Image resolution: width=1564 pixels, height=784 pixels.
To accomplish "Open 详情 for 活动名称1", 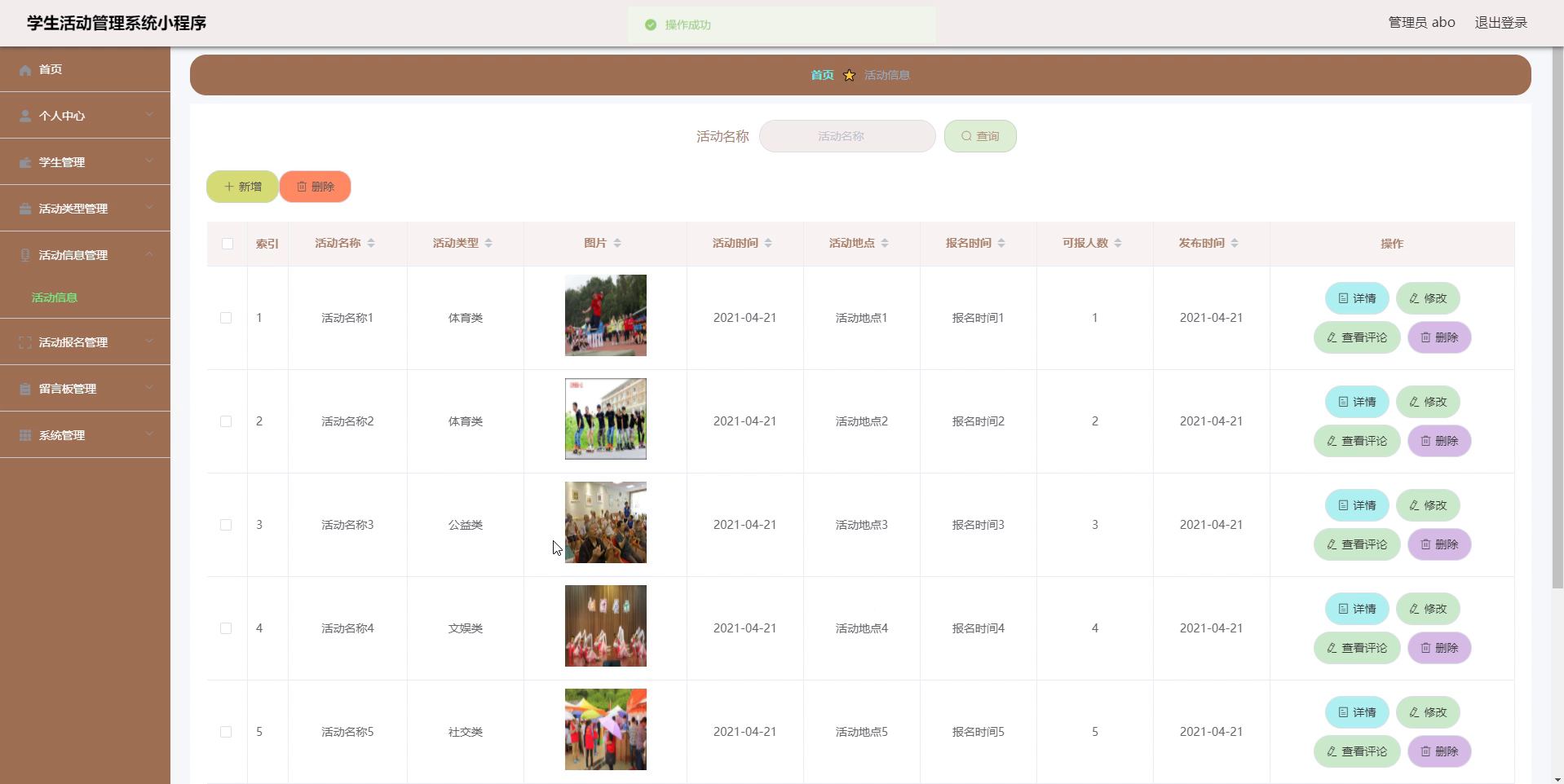I will click(x=1357, y=298).
